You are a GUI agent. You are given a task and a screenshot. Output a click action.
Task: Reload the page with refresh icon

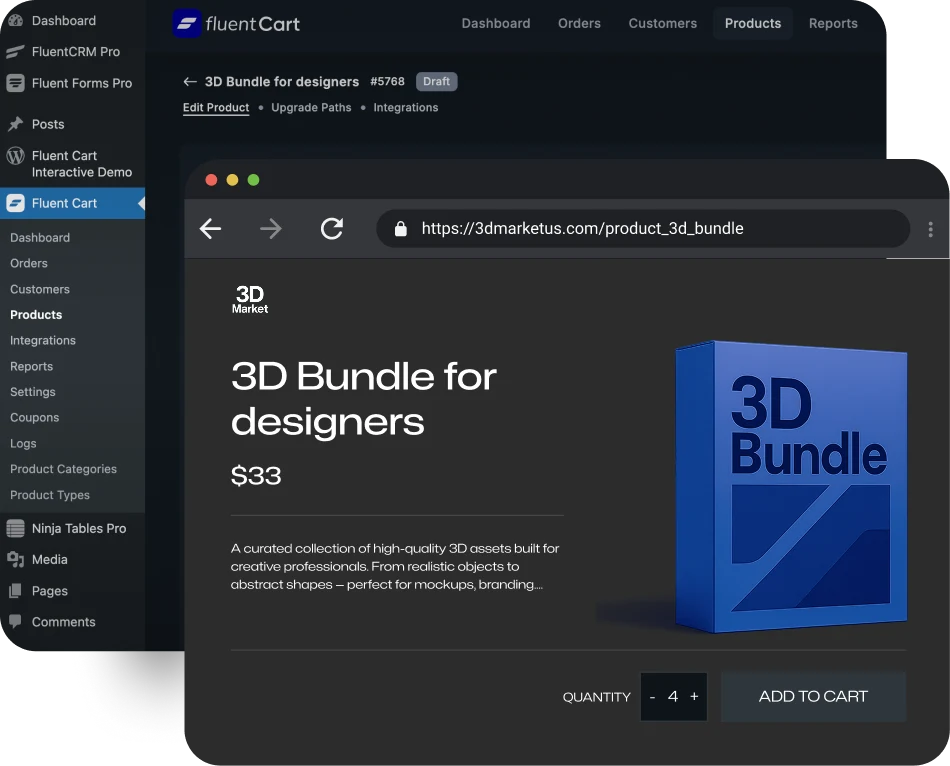[x=332, y=229]
